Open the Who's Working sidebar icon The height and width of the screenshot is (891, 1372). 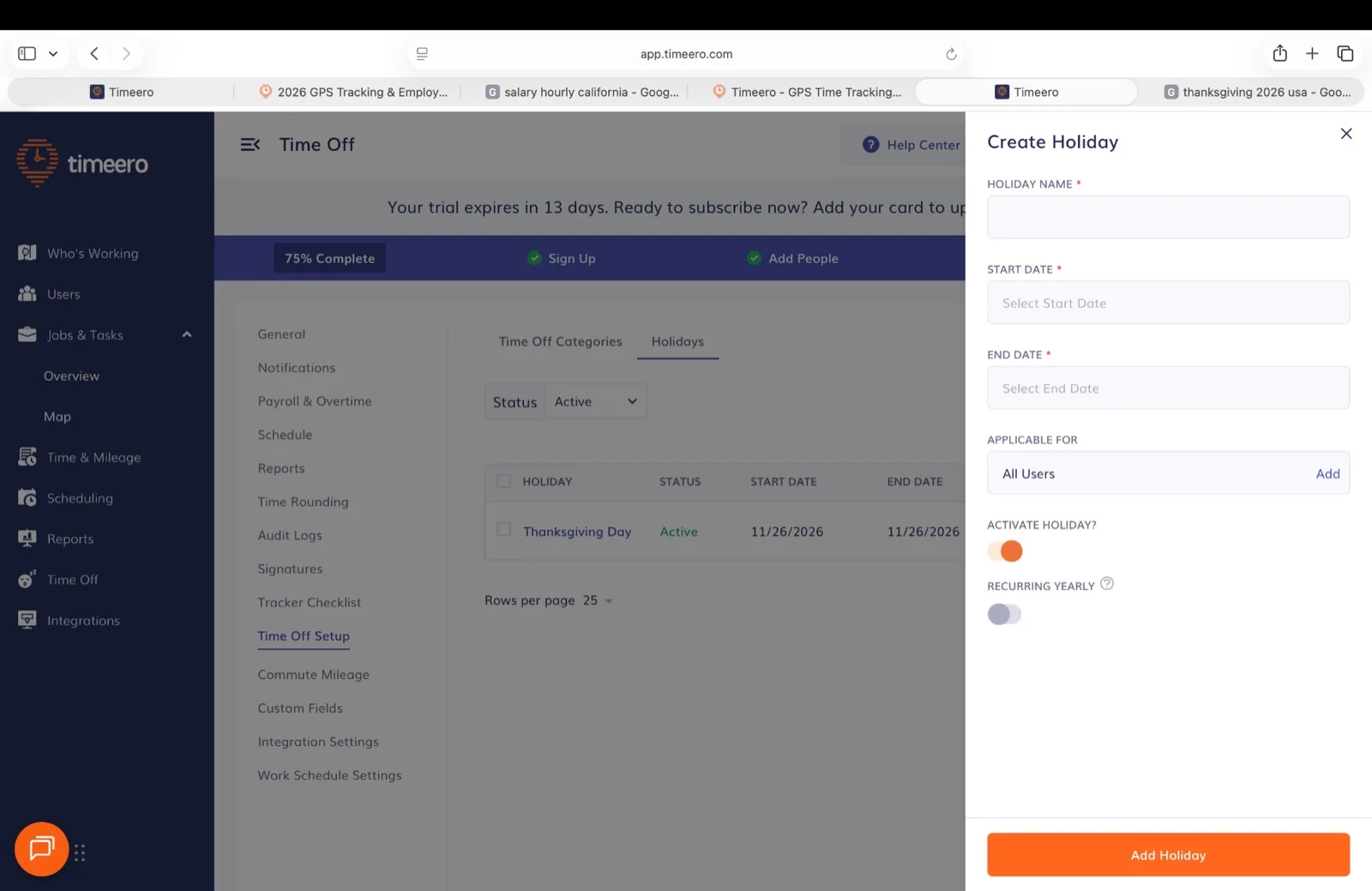pos(27,253)
